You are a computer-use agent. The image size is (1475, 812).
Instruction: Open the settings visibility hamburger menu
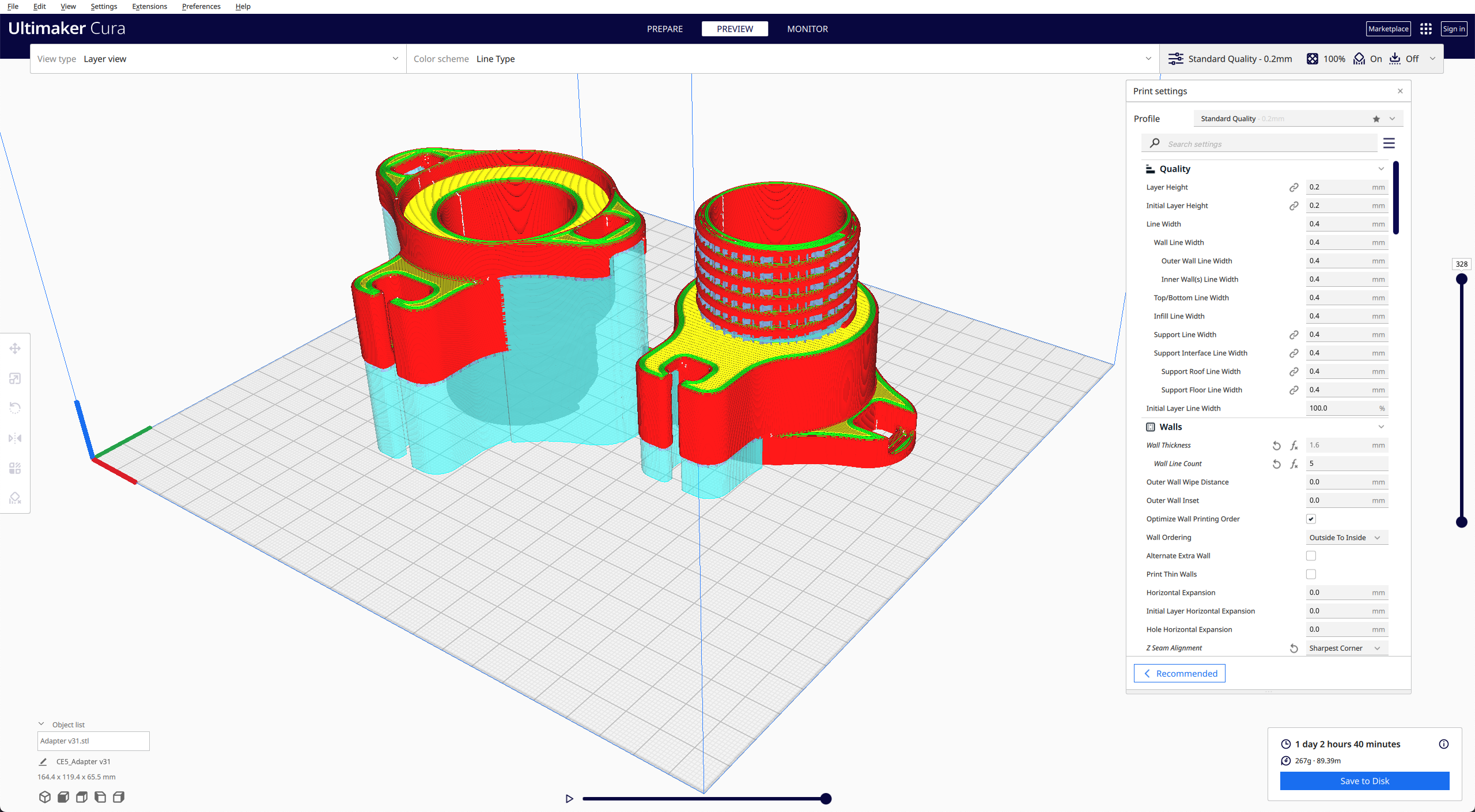tap(1389, 143)
